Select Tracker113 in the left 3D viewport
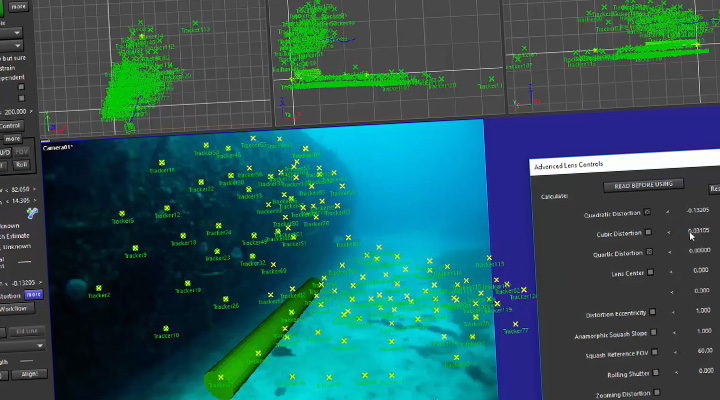Image resolution: width=720 pixels, height=400 pixels. [x=195, y=23]
